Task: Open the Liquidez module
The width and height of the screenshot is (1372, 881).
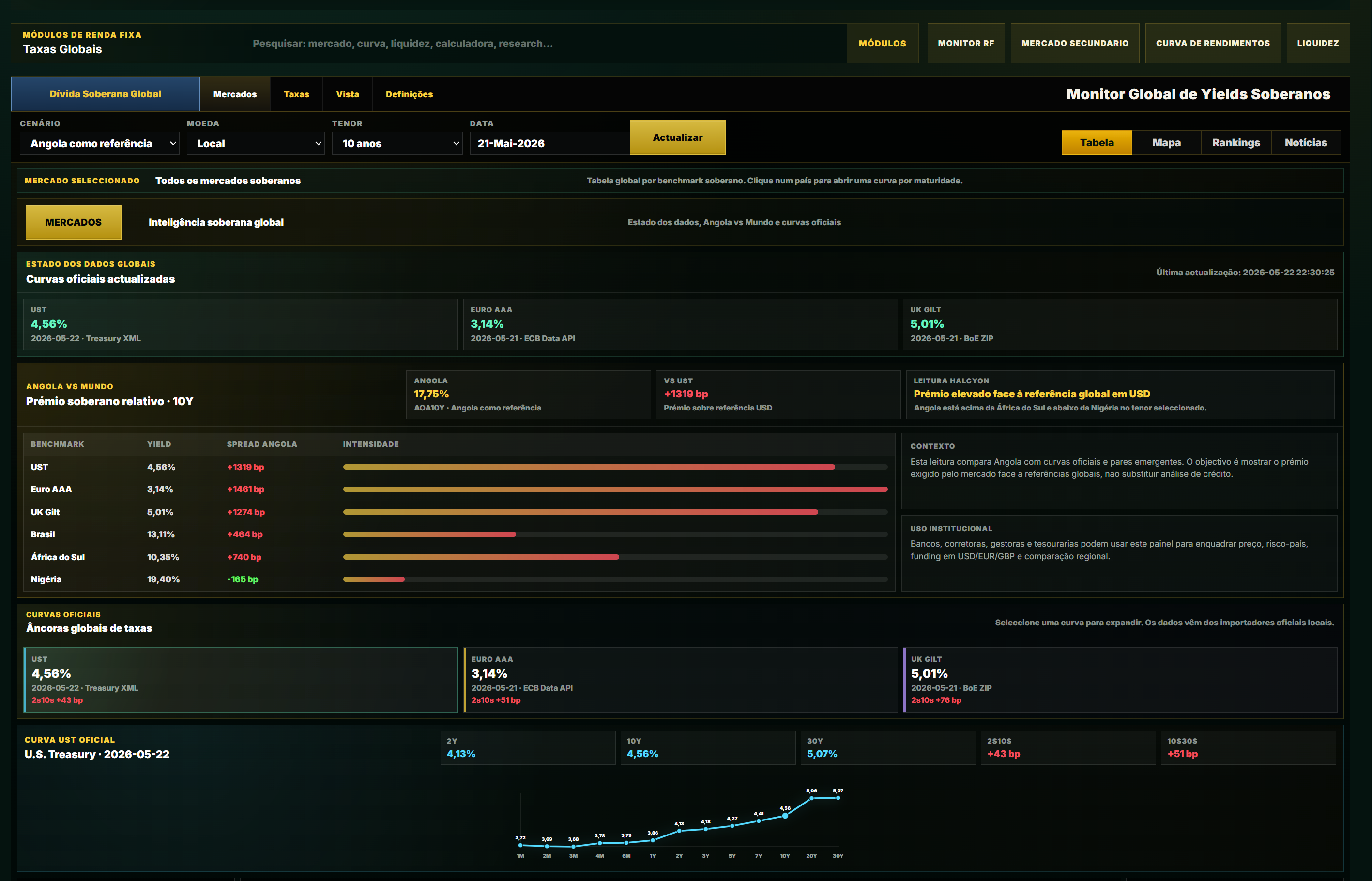Action: (x=1318, y=43)
